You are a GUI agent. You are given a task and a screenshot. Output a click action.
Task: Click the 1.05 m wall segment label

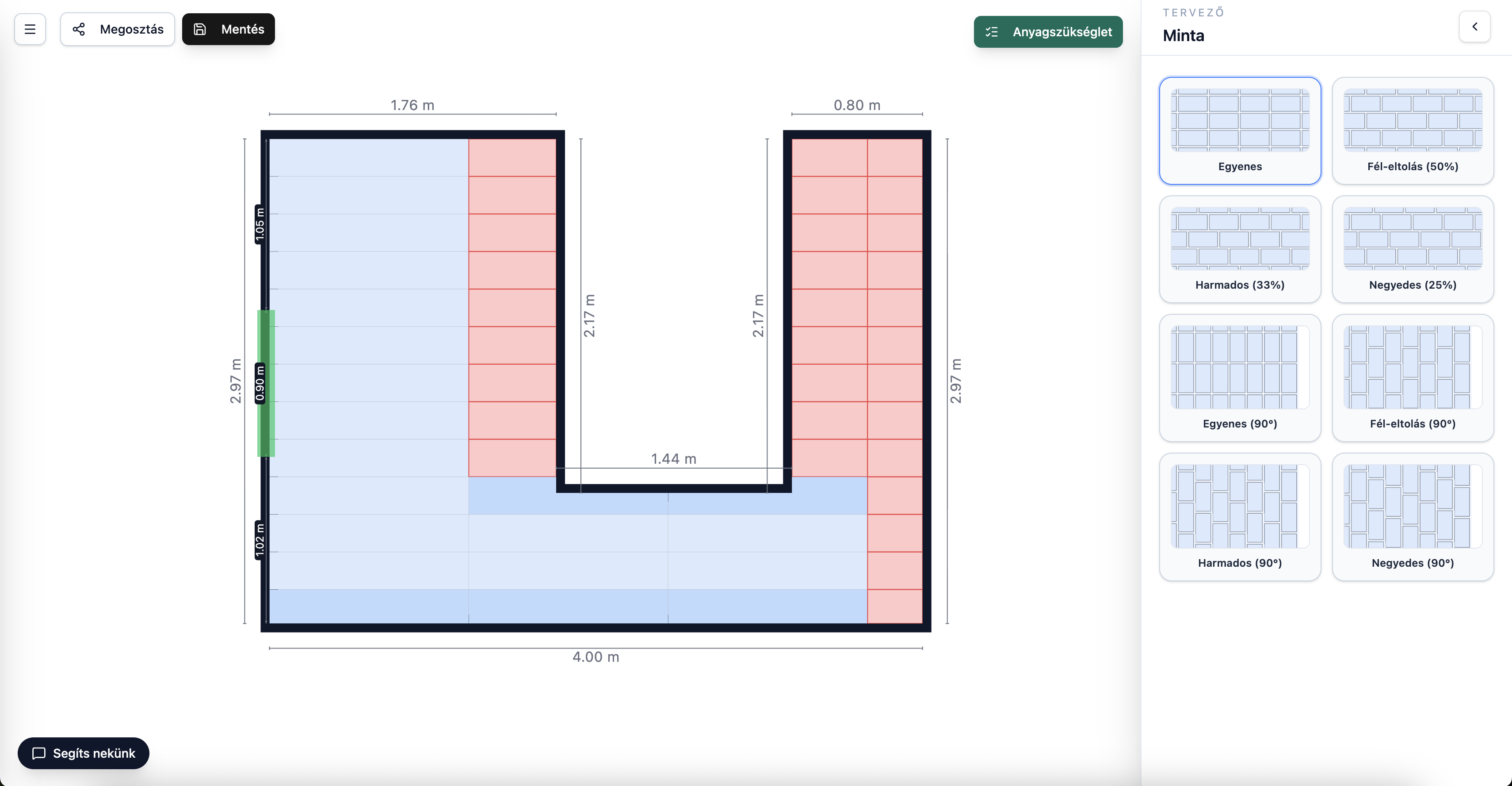coord(260,224)
